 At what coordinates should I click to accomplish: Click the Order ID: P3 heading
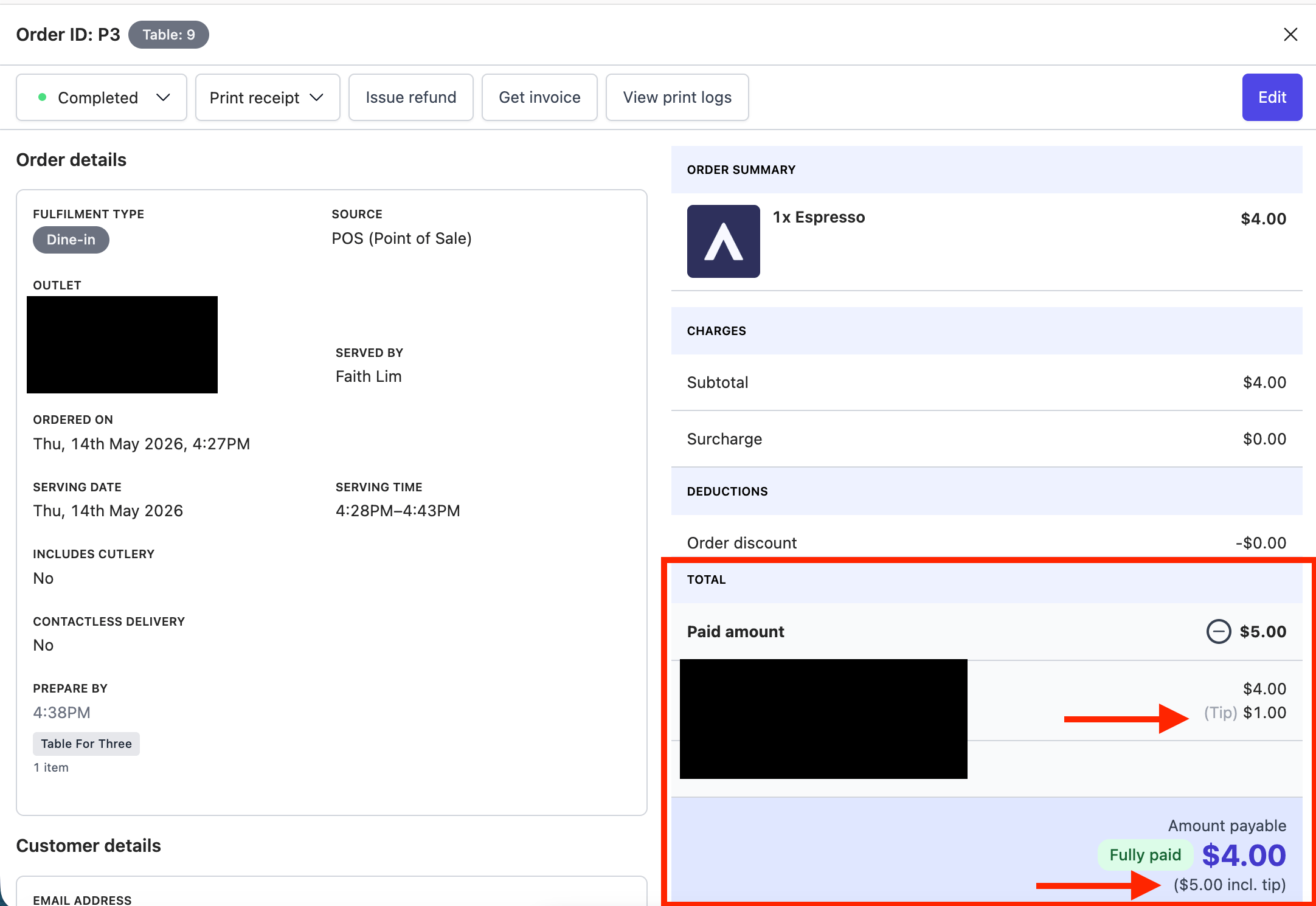68,35
